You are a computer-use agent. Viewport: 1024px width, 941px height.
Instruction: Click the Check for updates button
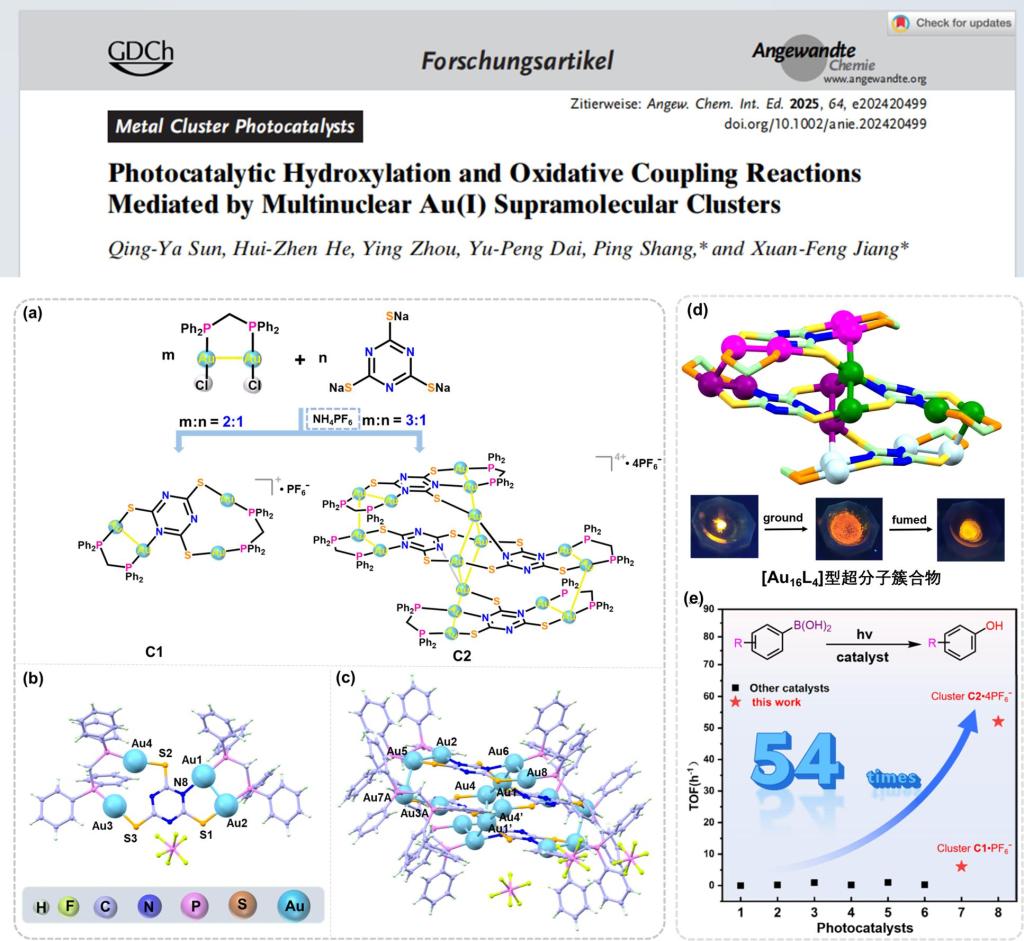[954, 23]
